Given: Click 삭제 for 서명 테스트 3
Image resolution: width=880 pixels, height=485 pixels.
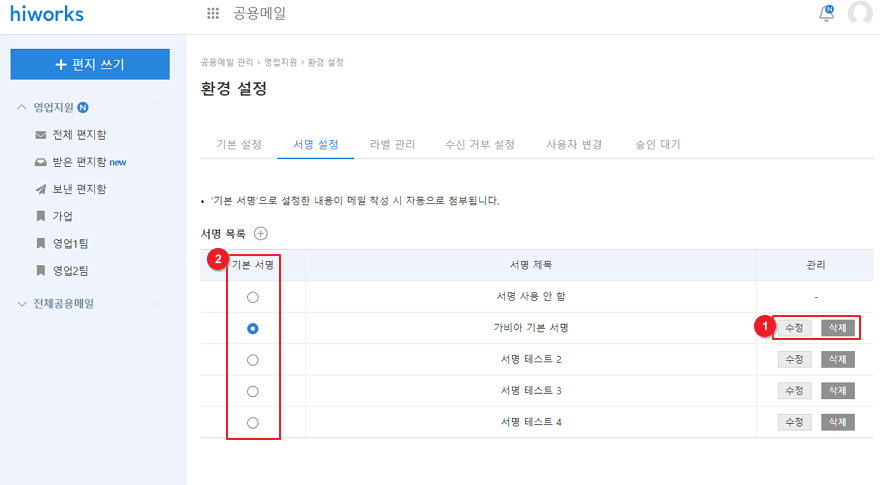Looking at the screenshot, I should pyautogui.click(x=837, y=391).
